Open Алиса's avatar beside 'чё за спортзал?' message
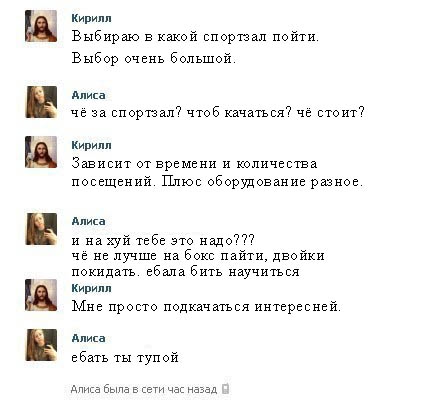Viewport: 432px width, 400px height. pyautogui.click(x=41, y=102)
